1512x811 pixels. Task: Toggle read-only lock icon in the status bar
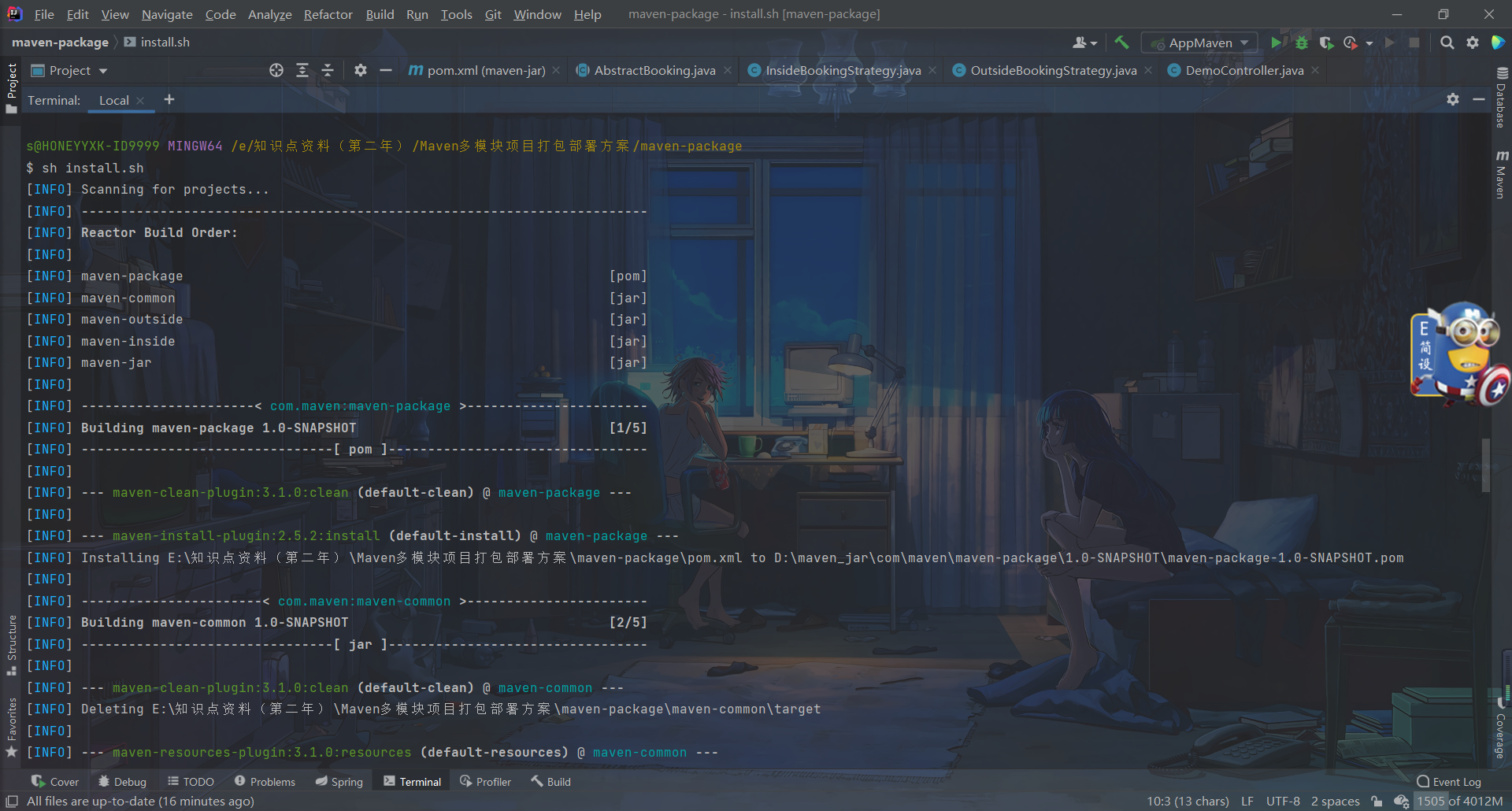(x=1377, y=801)
